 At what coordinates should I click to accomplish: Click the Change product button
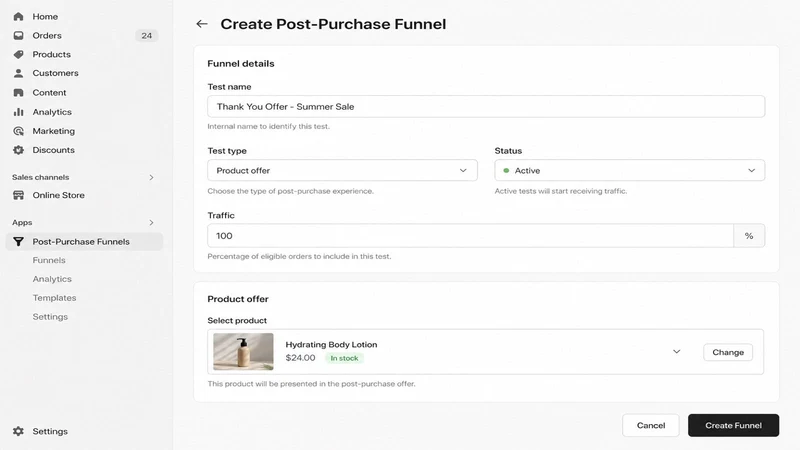[728, 352]
